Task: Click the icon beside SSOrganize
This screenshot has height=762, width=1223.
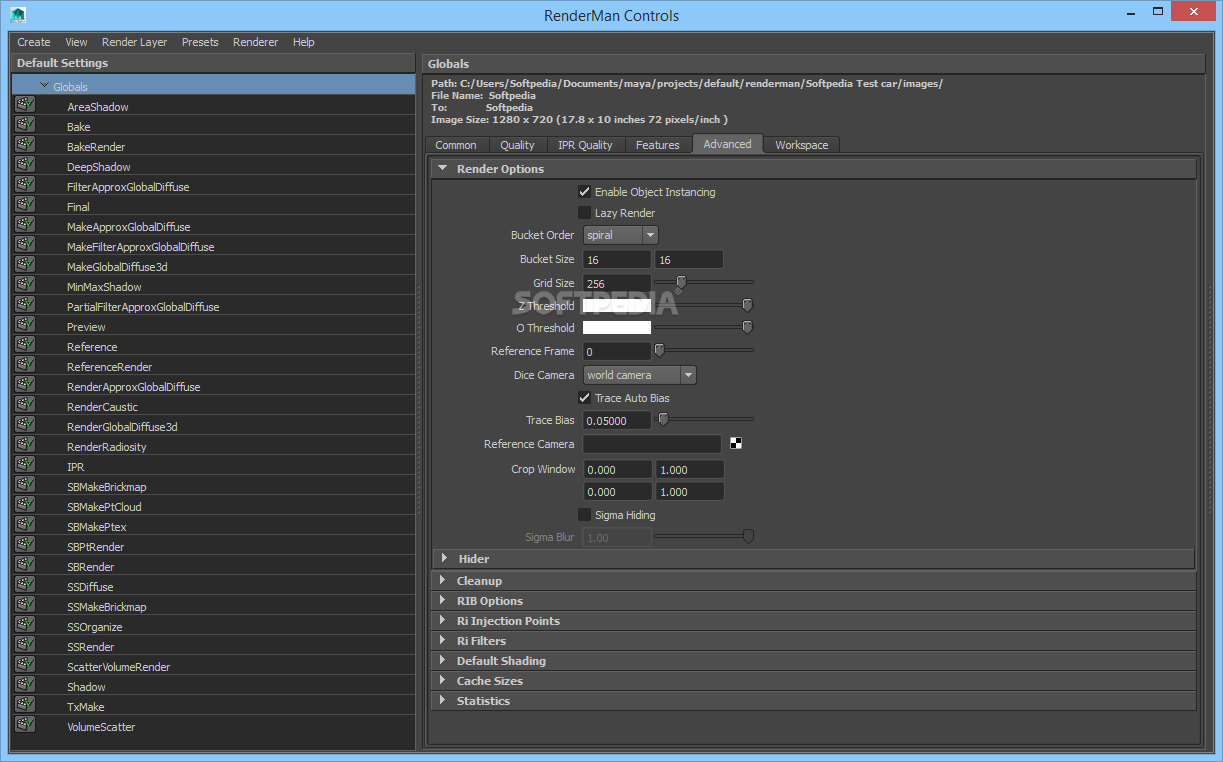Action: [x=25, y=626]
